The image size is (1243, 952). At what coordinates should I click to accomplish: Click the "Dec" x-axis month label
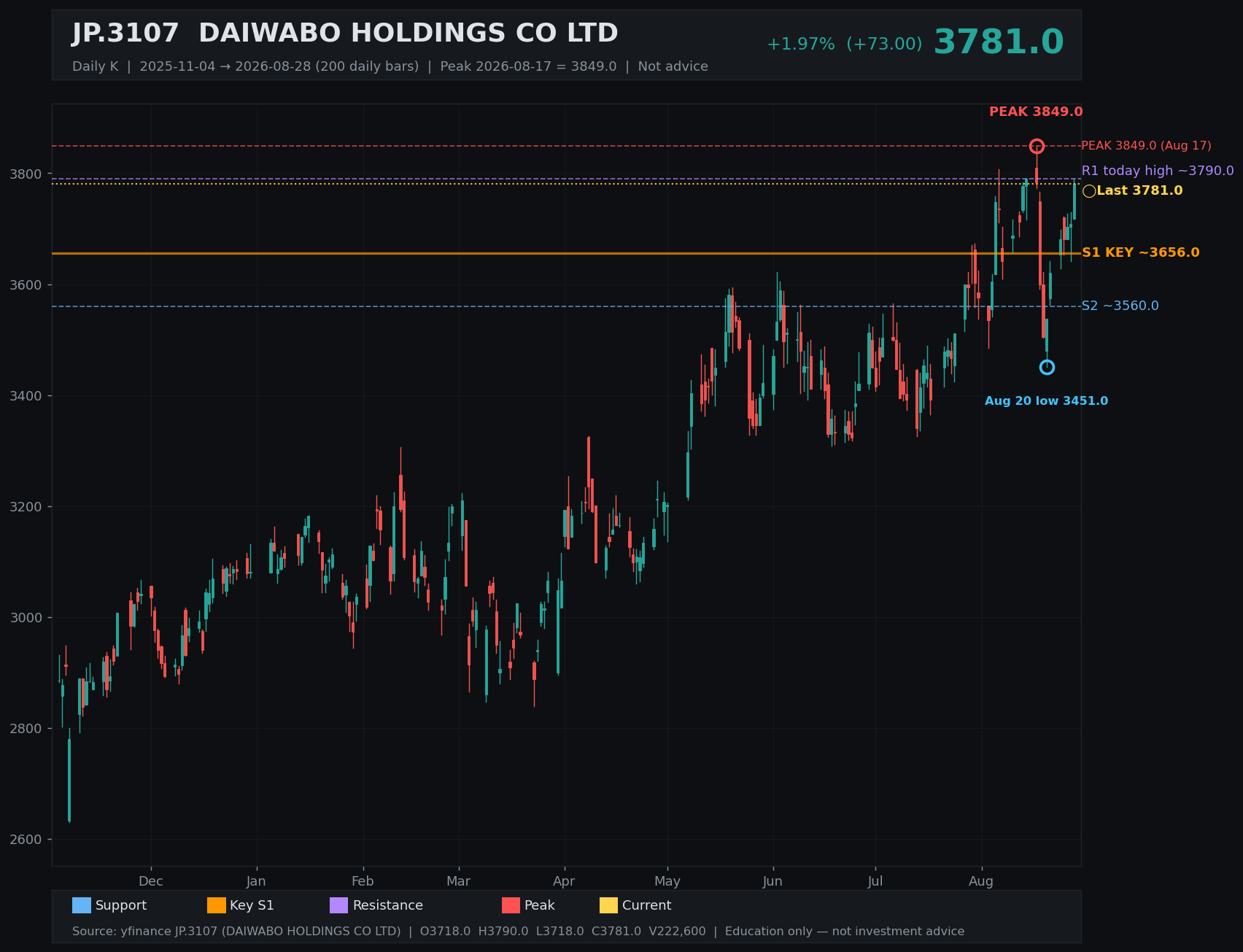point(151,881)
